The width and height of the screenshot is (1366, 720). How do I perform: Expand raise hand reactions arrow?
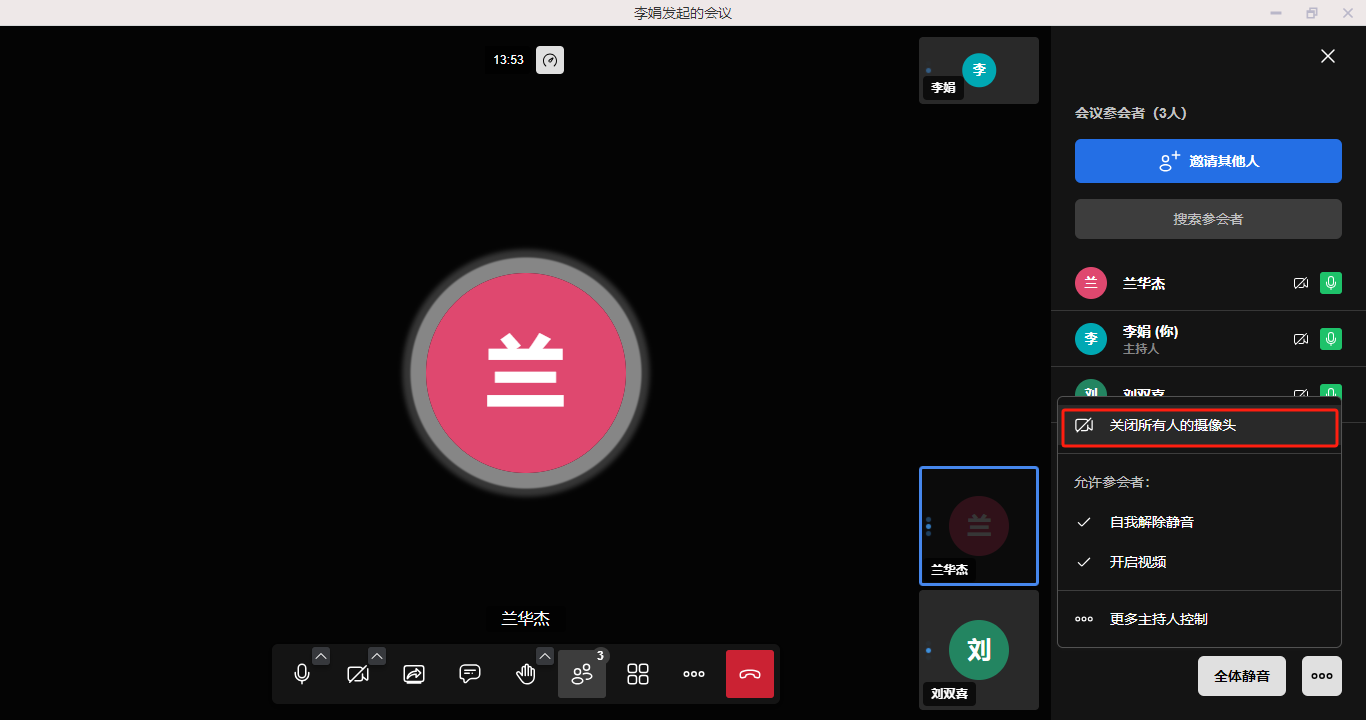(545, 656)
